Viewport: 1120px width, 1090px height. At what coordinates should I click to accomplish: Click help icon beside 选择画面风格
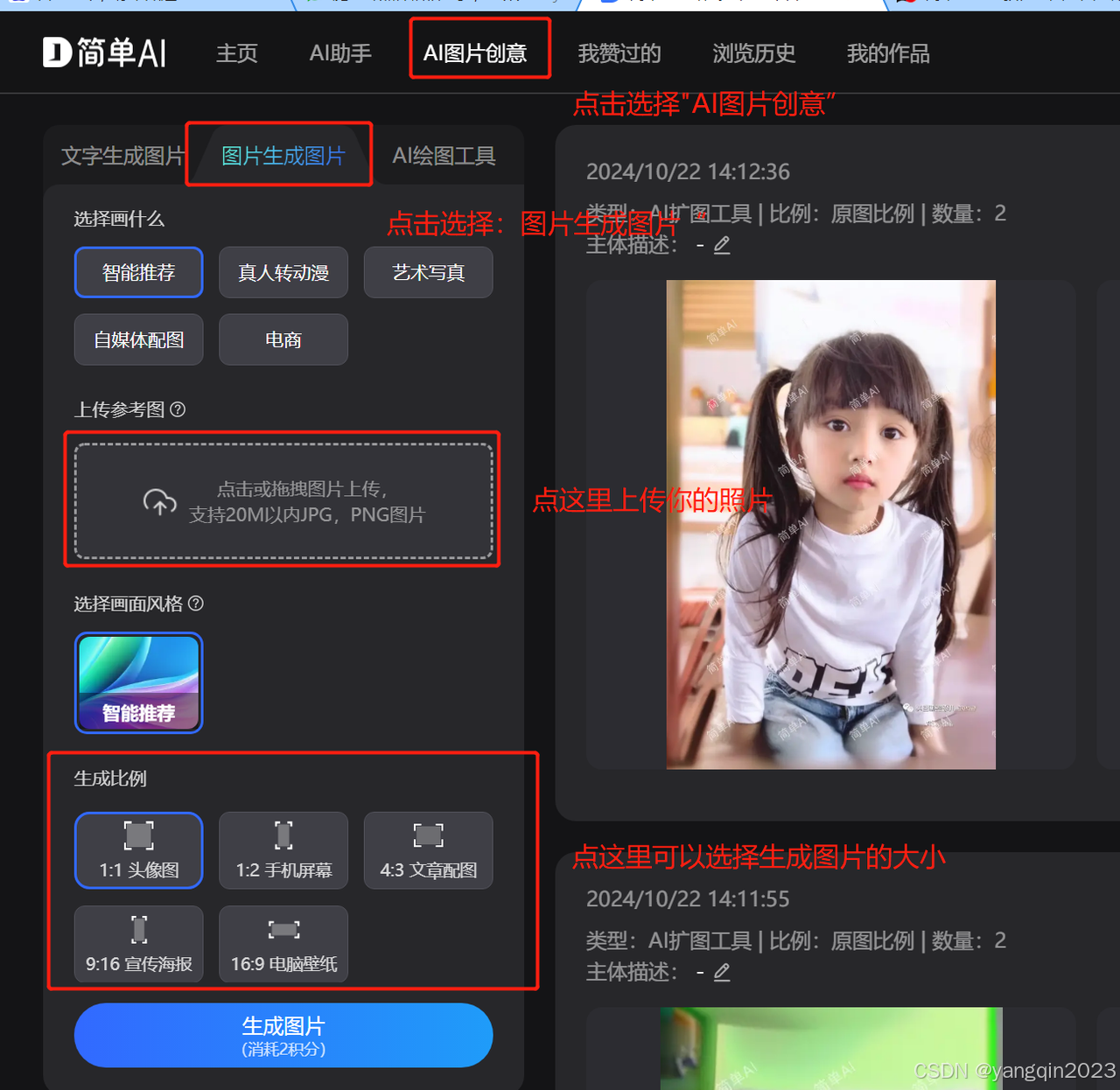[196, 604]
